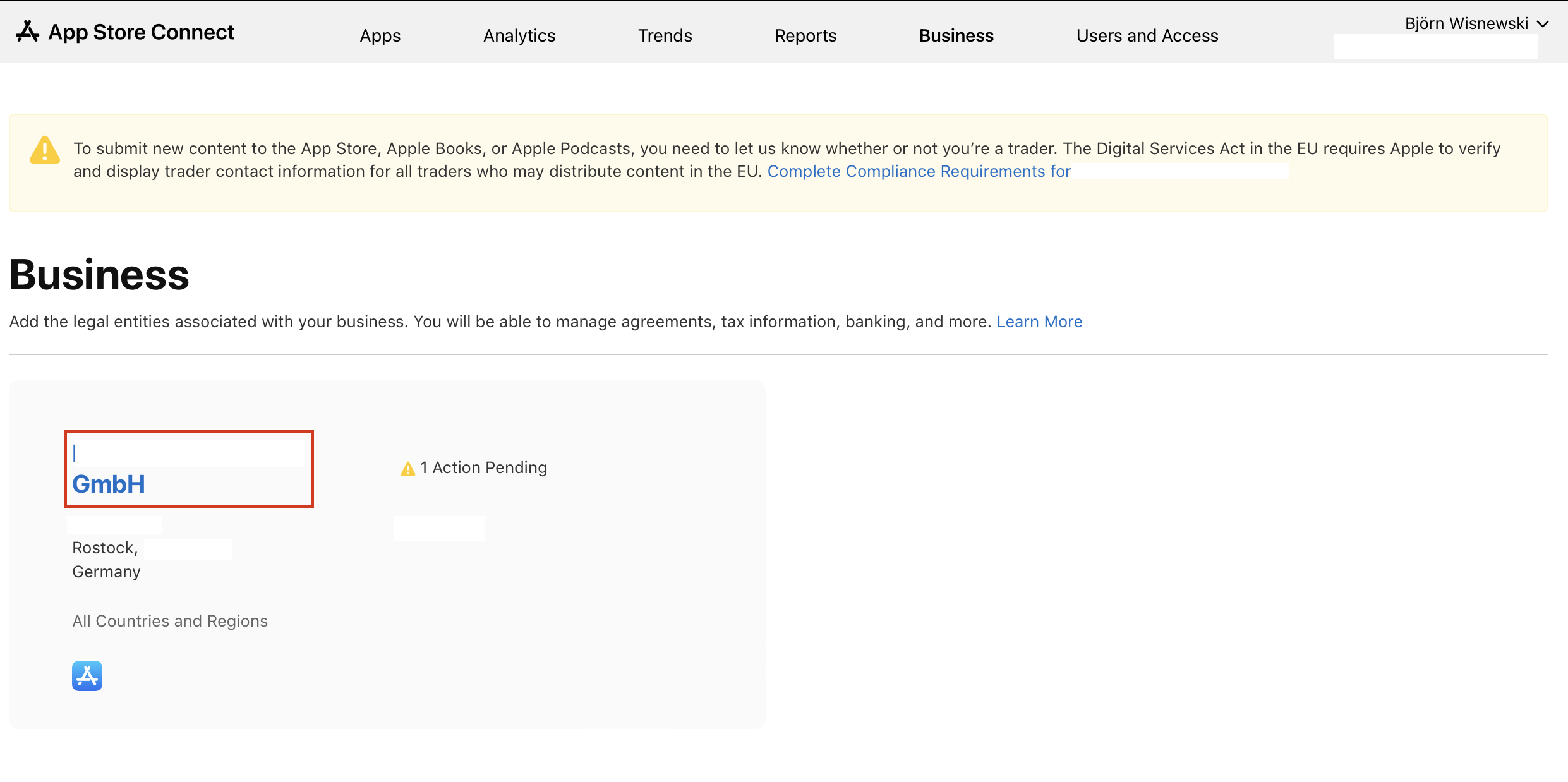Screen dimensions: 1568x782
Task: Switch to the Reports section
Action: click(x=805, y=36)
